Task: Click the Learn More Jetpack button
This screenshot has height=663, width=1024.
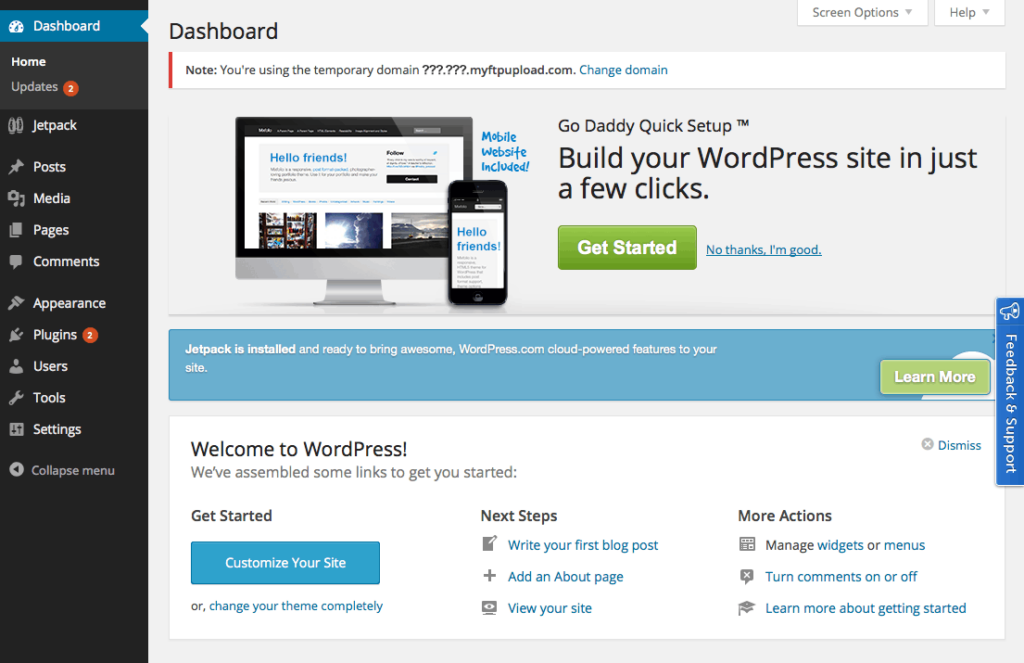Action: click(935, 377)
